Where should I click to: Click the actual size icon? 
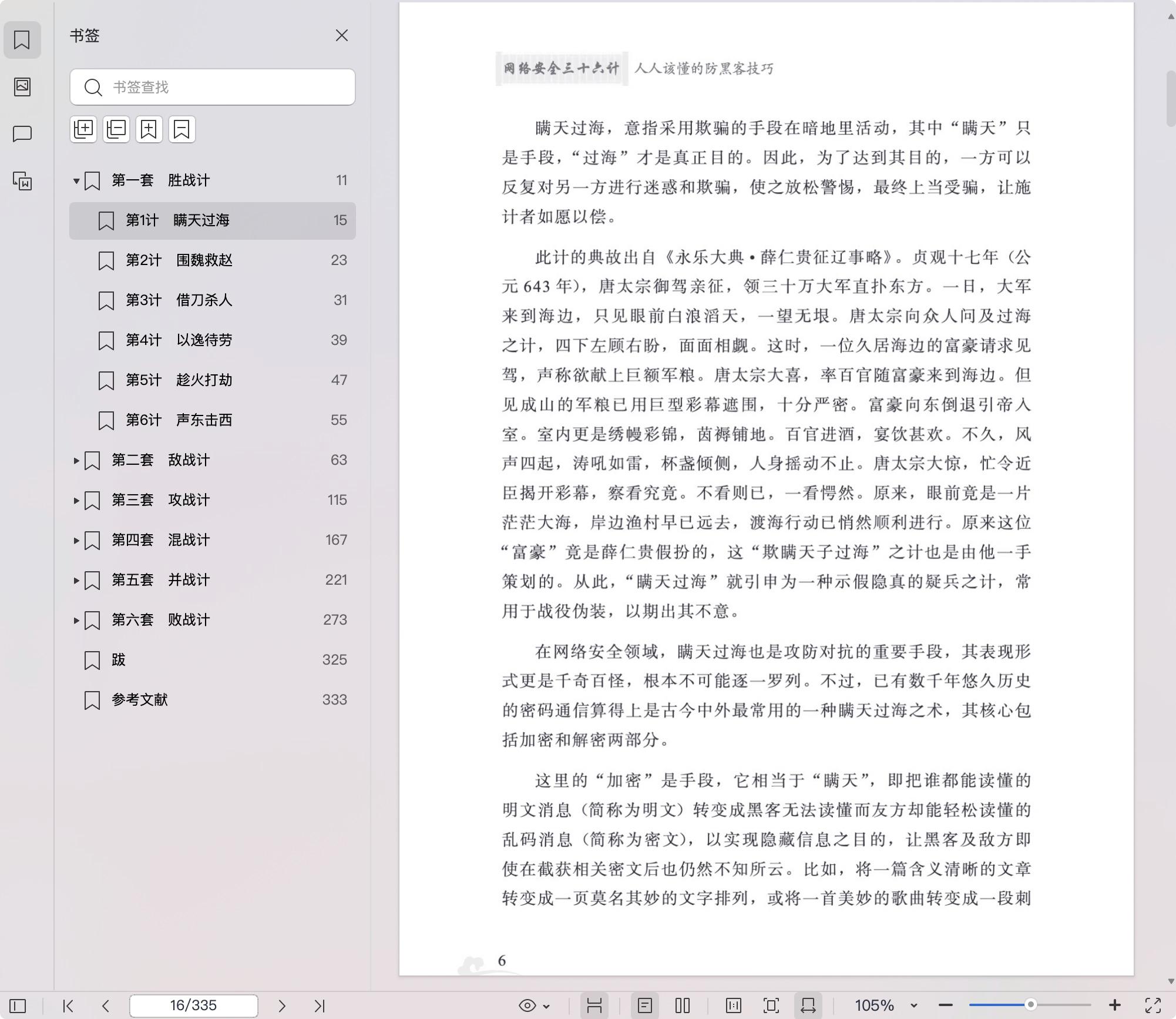pyautogui.click(x=734, y=1005)
